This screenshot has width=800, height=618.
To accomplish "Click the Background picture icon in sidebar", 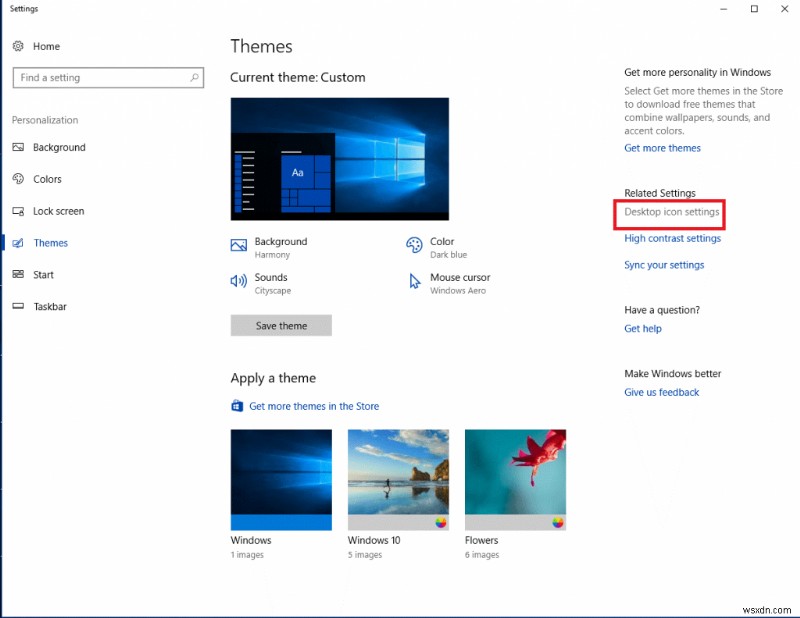I will (18, 147).
